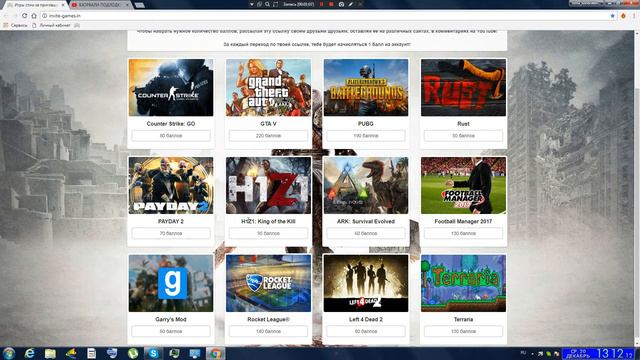Screen dimensions: 640x360
Task: Open File Explorer from the taskbar
Action: [x=50, y=353]
